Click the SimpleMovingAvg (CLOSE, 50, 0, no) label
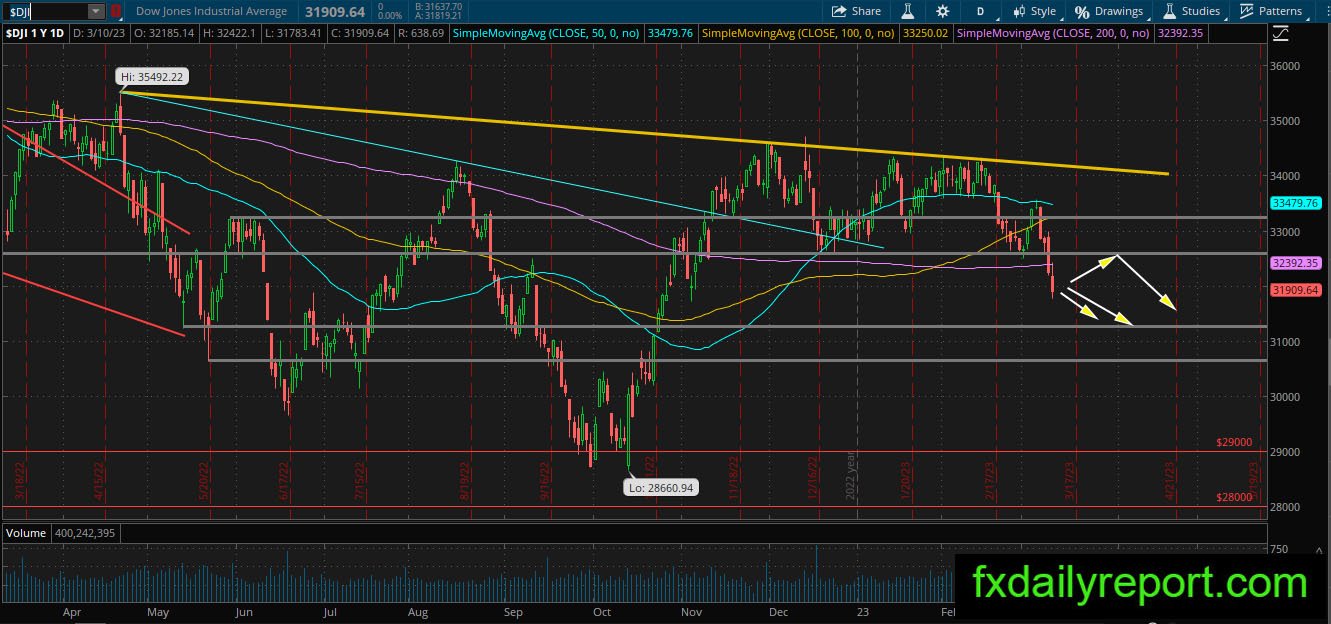The width and height of the screenshot is (1331, 624). (547, 33)
